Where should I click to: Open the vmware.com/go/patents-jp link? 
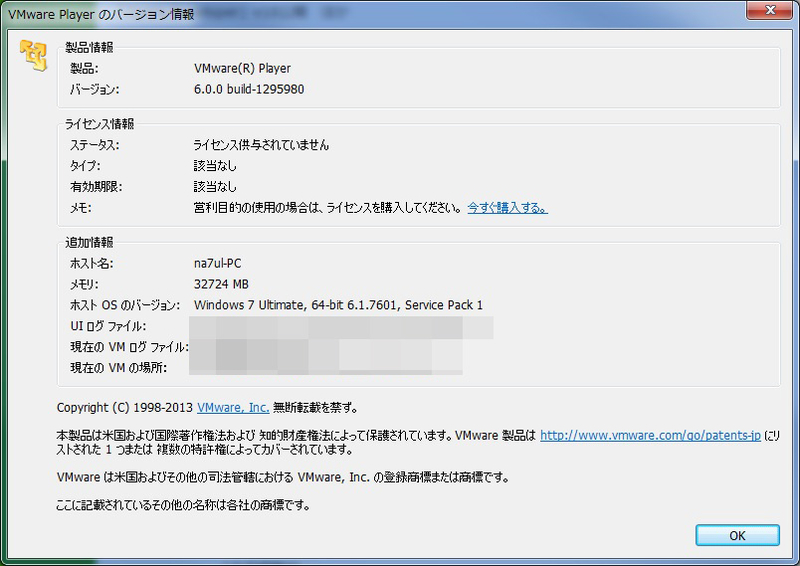coord(651,435)
